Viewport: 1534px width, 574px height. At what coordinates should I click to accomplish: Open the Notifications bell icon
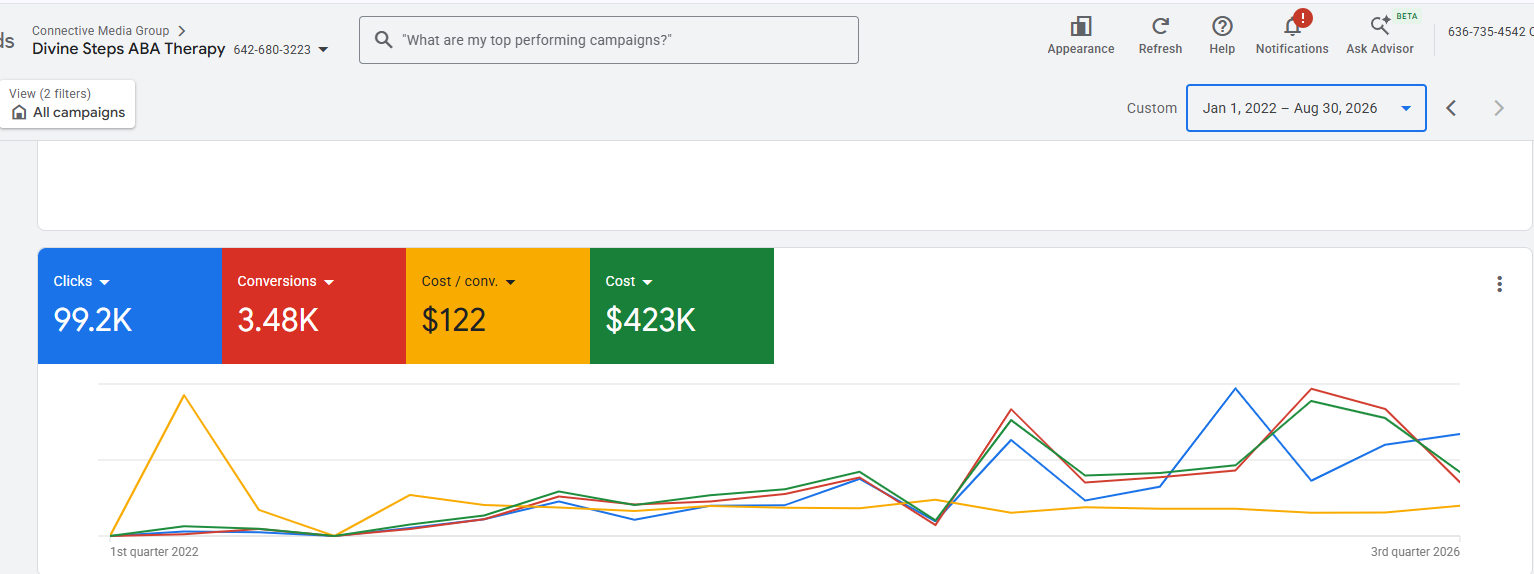[x=1292, y=27]
